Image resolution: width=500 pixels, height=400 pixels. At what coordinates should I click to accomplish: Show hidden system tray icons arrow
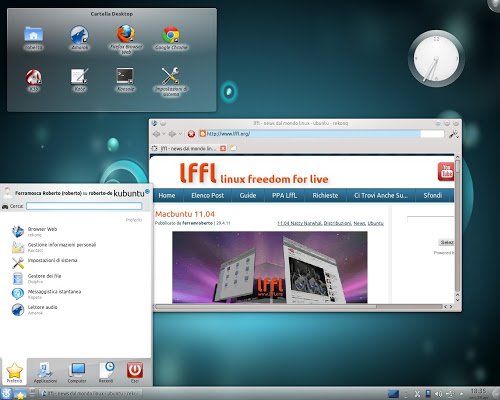(461, 394)
